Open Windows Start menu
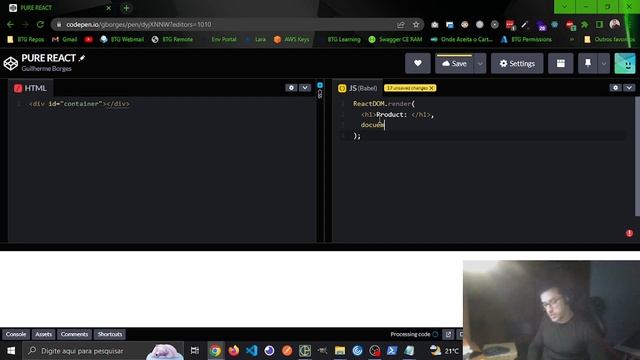 (x=11, y=351)
